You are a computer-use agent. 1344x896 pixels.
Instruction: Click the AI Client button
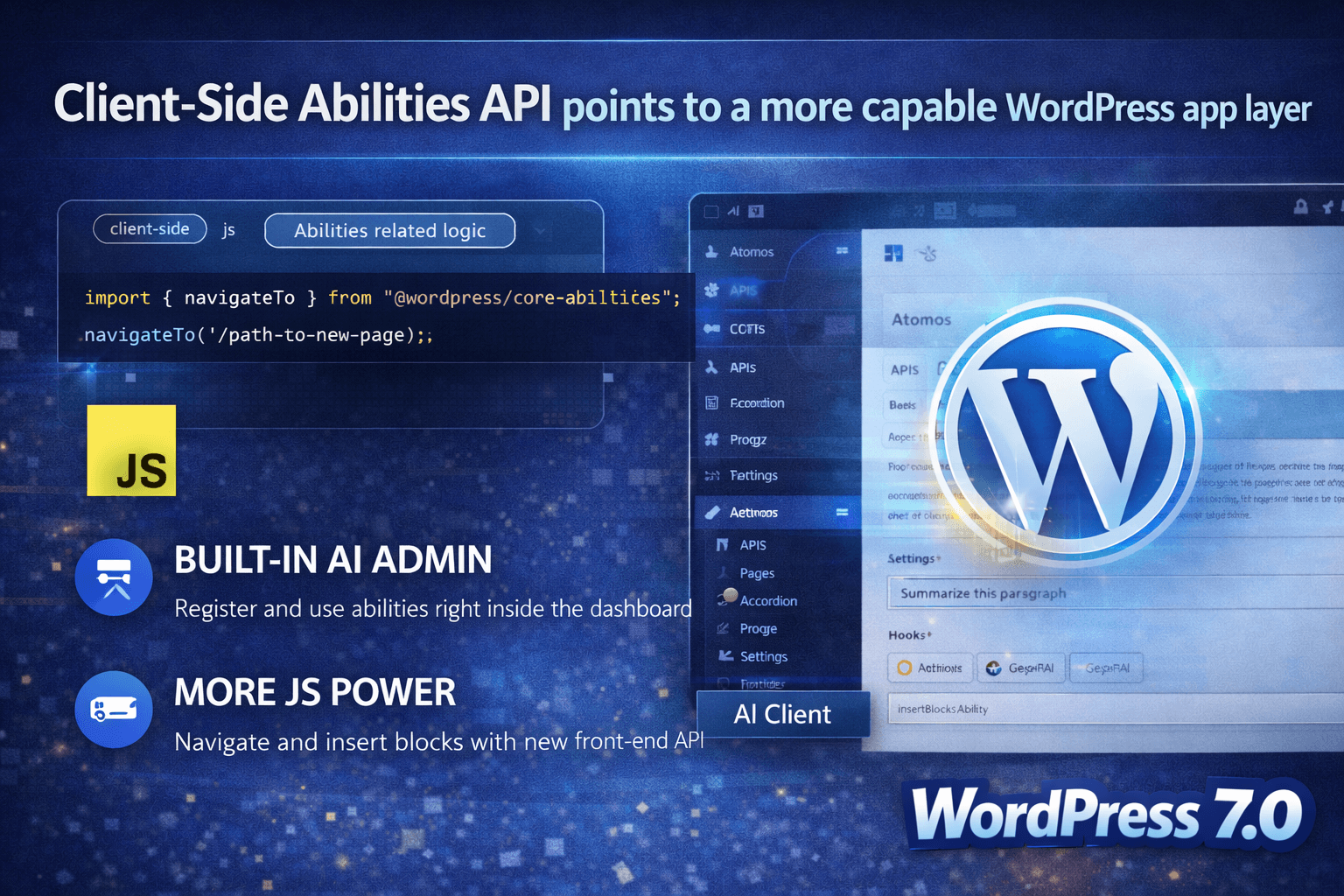click(783, 714)
